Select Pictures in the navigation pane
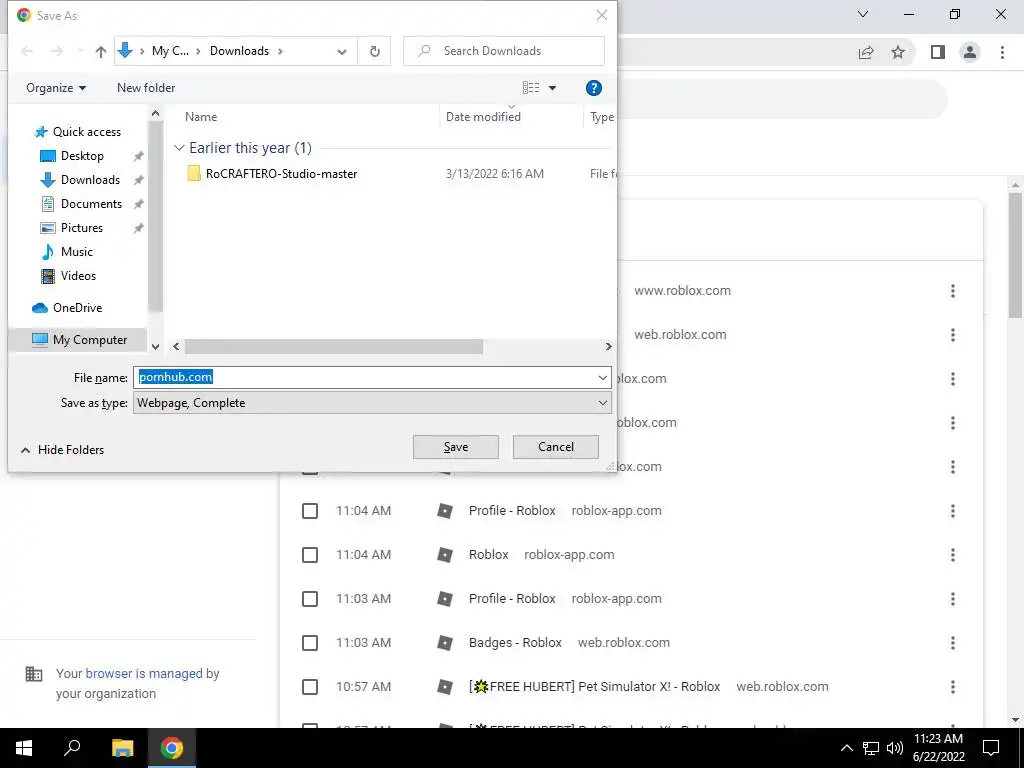The image size is (1024, 768). [82, 228]
